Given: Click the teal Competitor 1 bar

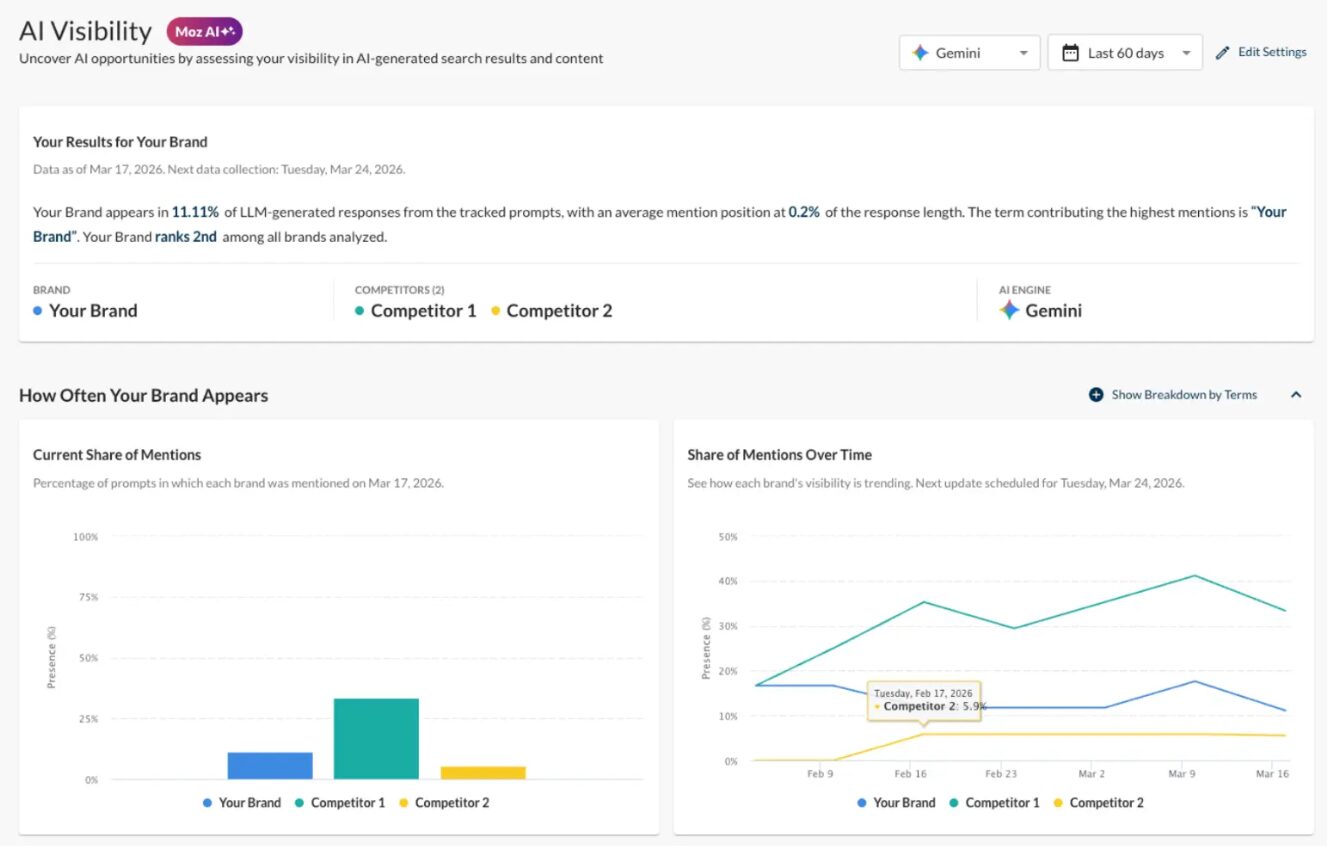Looking at the screenshot, I should coord(376,739).
